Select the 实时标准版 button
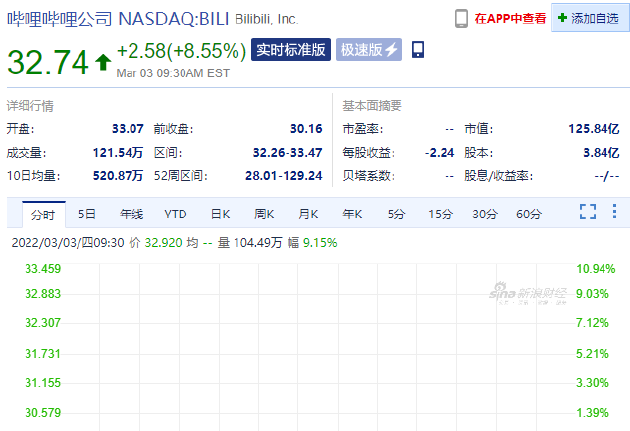The image size is (630, 431). click(x=291, y=50)
